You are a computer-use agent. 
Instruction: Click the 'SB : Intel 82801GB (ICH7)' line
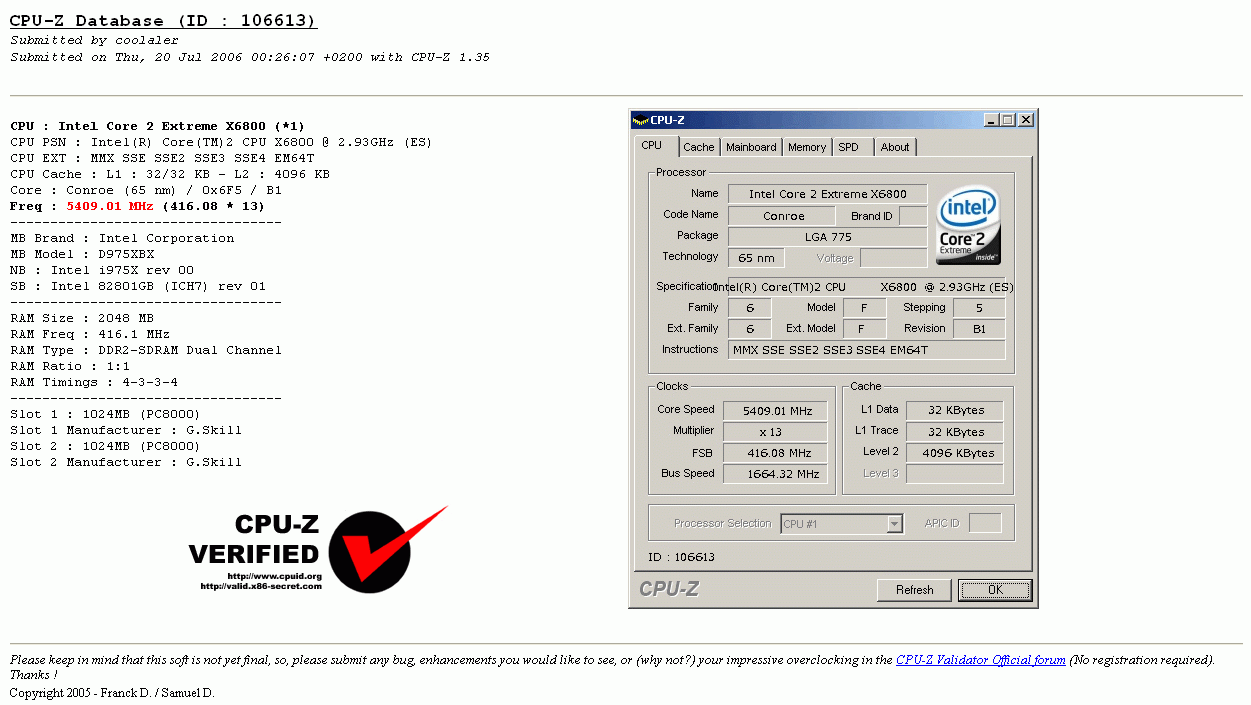click(138, 286)
